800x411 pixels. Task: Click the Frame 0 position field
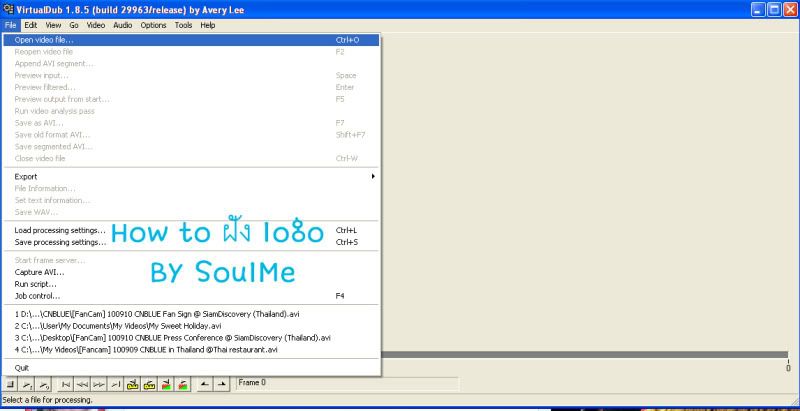tap(348, 384)
